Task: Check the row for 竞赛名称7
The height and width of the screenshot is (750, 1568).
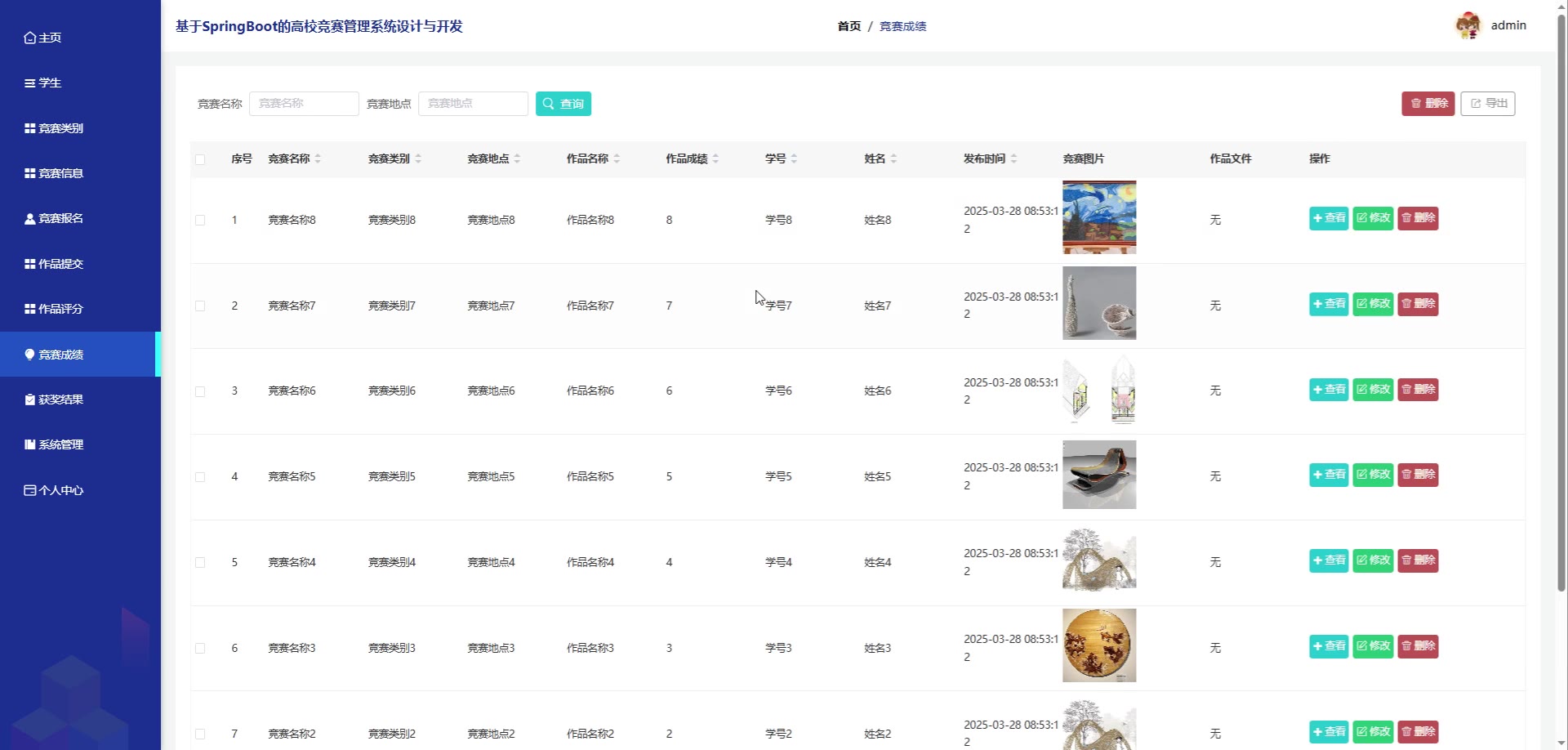Action: click(x=200, y=306)
